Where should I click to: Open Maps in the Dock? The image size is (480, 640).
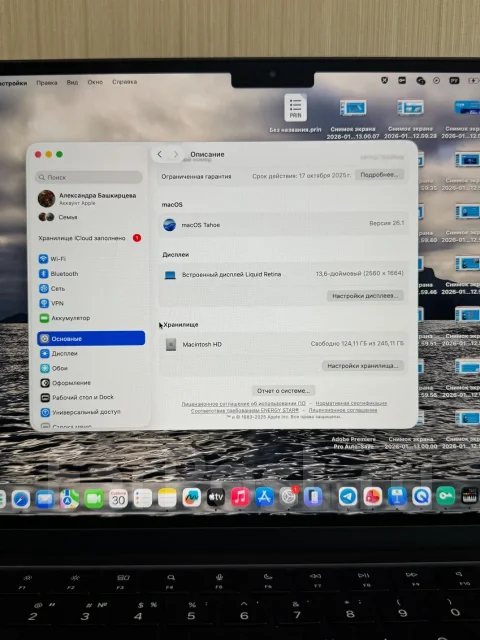pyautogui.click(x=69, y=499)
